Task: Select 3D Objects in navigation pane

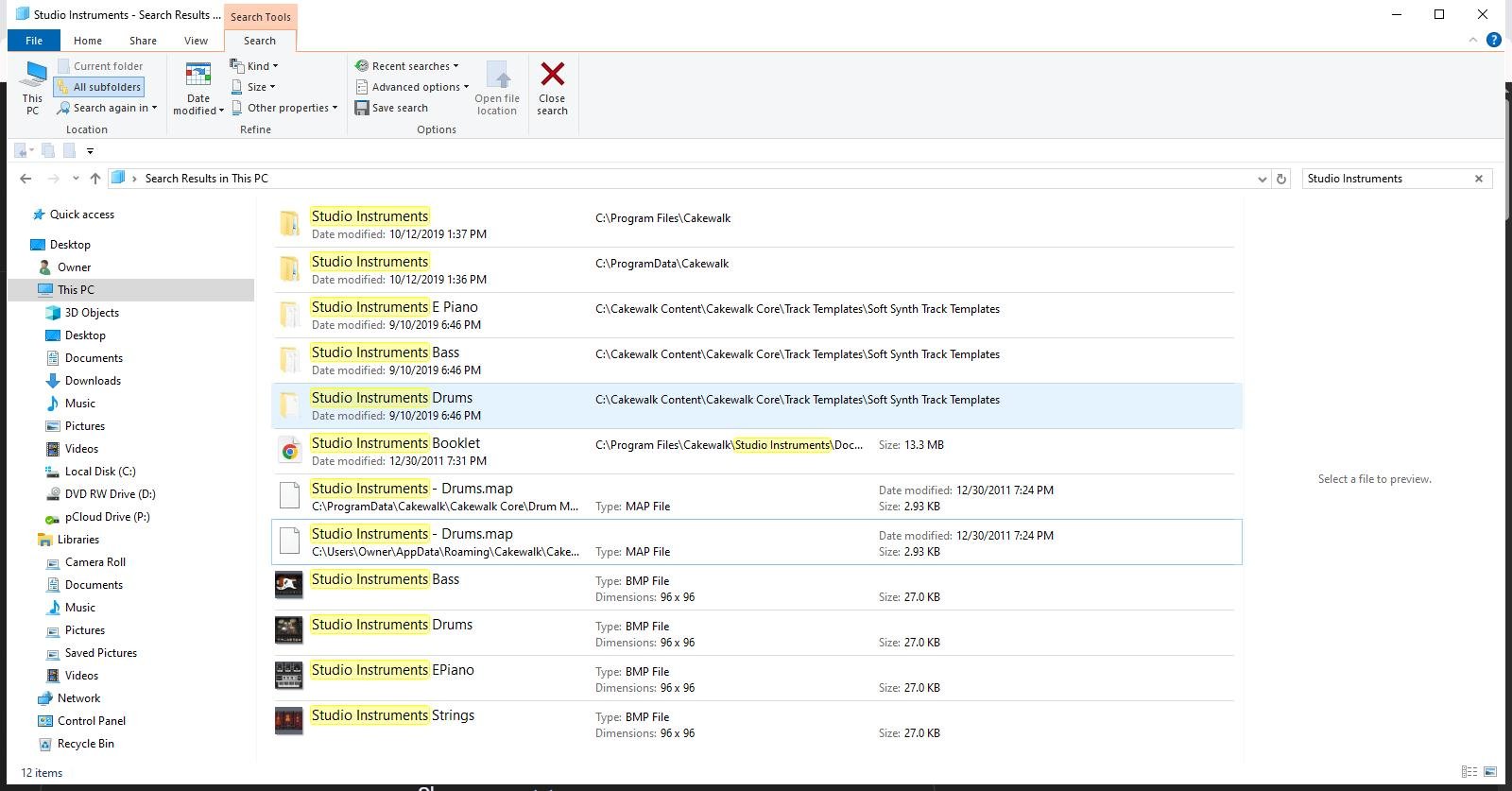Action: pyautogui.click(x=82, y=313)
